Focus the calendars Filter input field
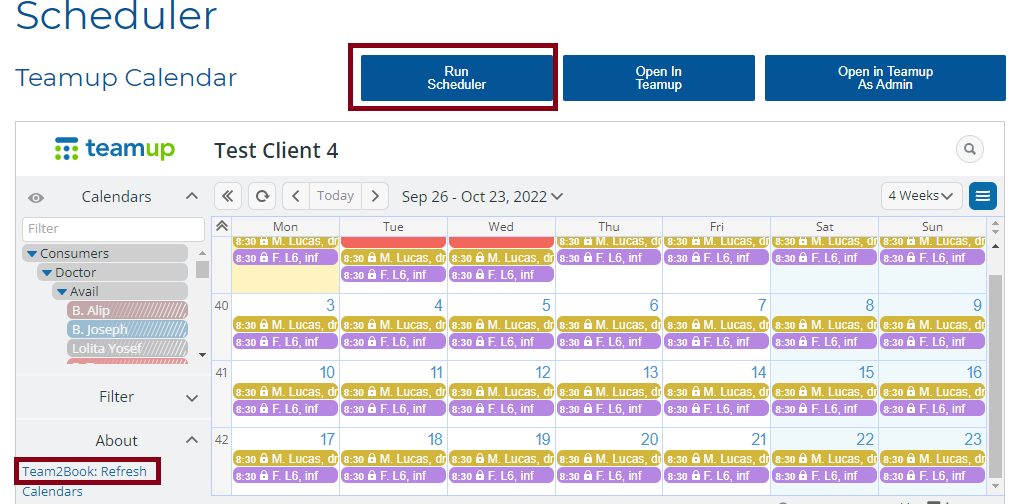This screenshot has width=1030, height=504. (114, 229)
